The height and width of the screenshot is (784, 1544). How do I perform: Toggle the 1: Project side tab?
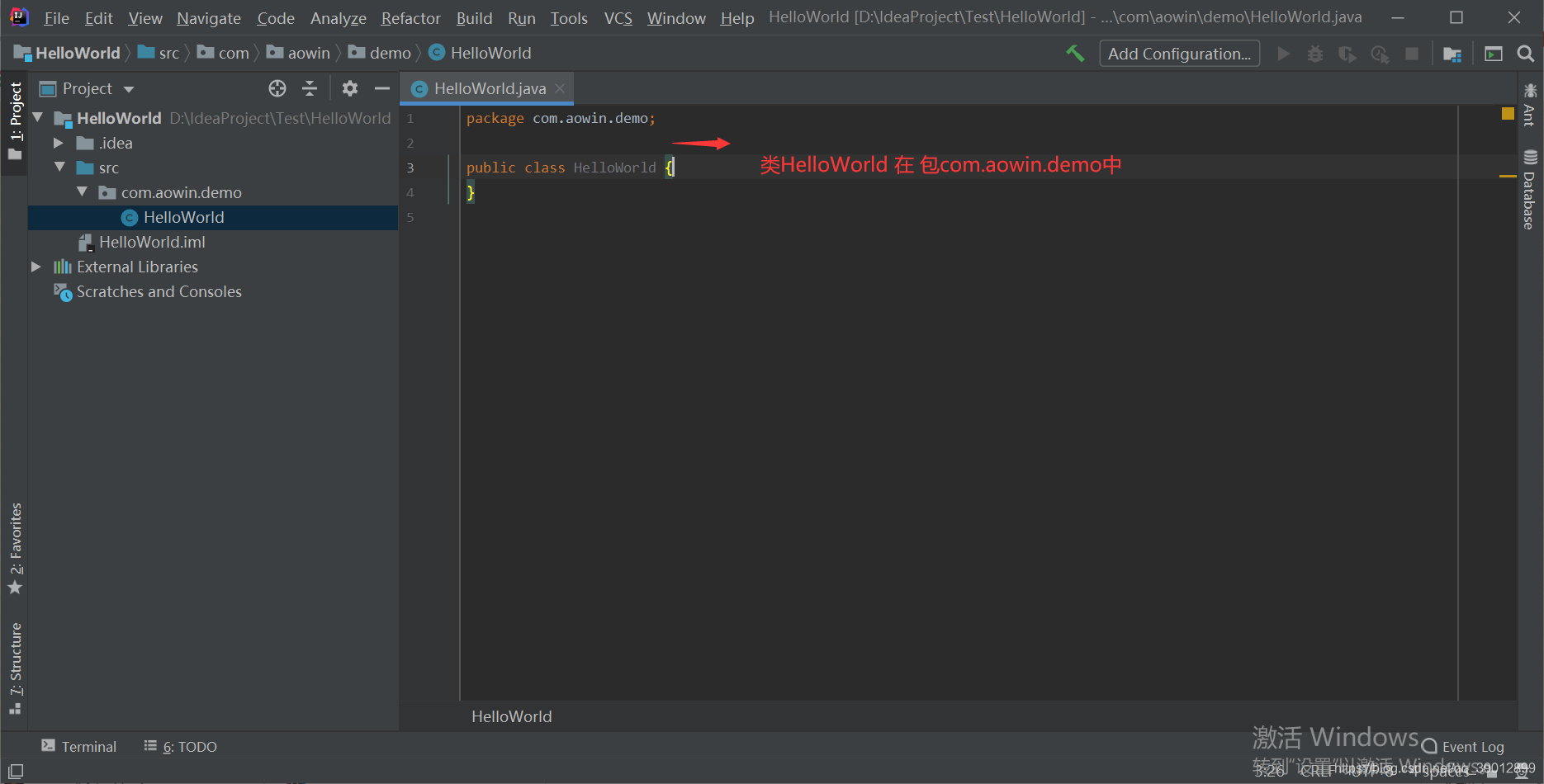click(15, 120)
